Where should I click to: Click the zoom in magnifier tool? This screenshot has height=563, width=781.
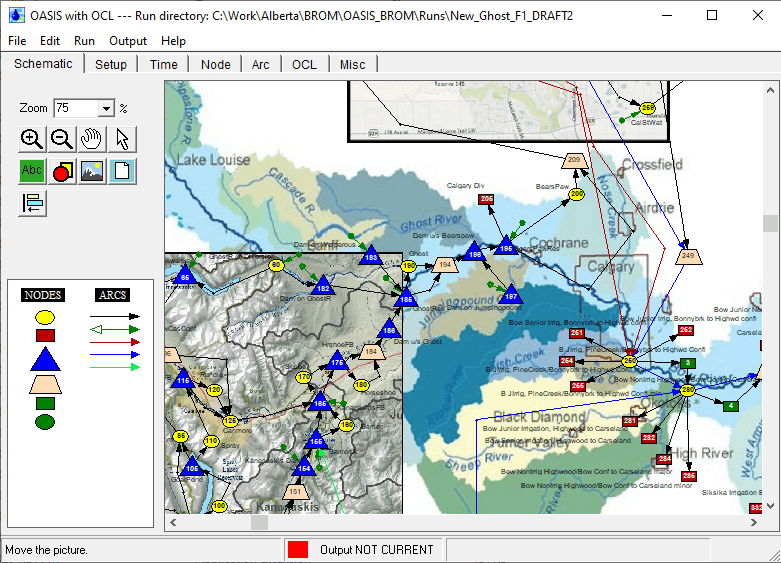coord(32,140)
